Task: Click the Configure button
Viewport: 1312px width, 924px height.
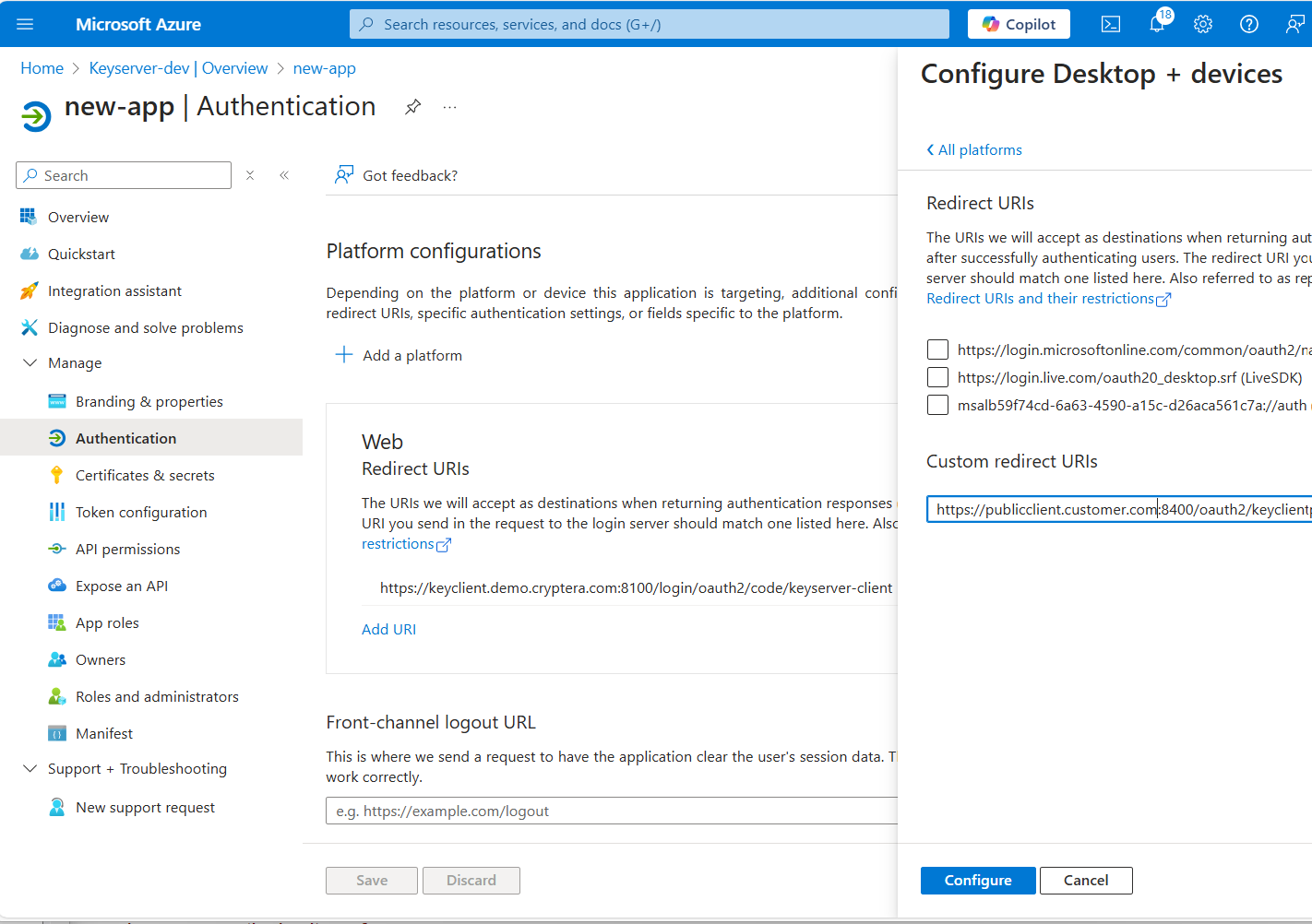Action: click(978, 881)
